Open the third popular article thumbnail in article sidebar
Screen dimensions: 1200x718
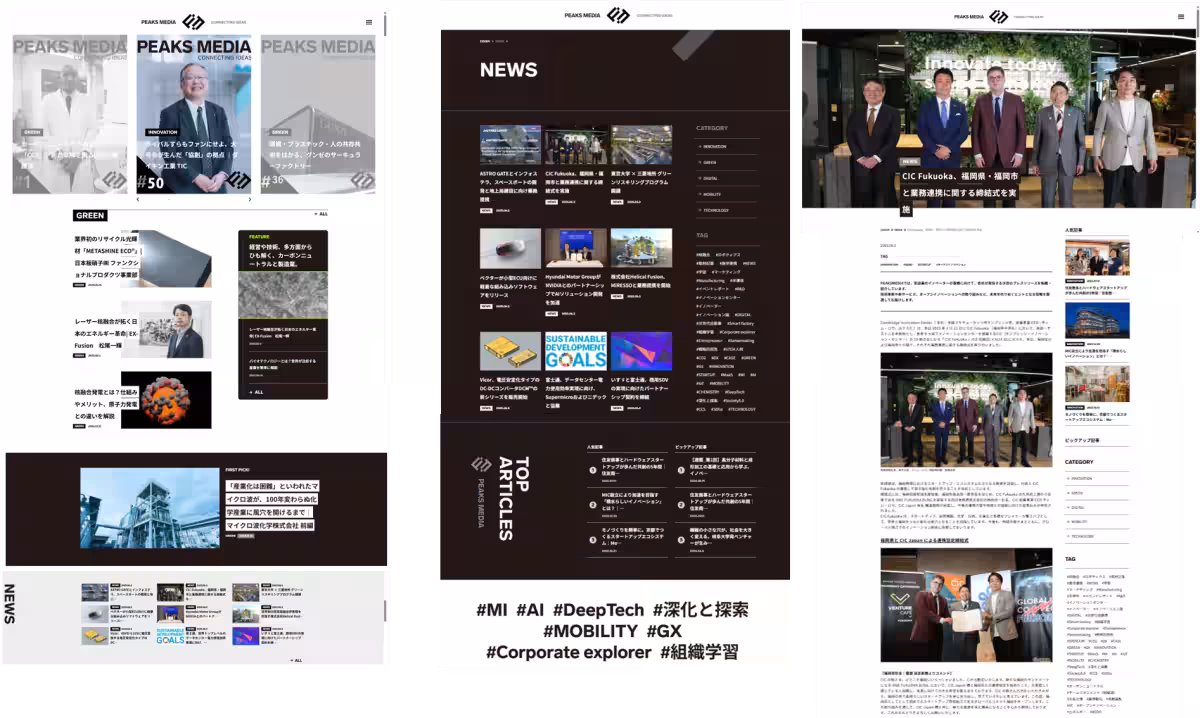coord(1097,383)
